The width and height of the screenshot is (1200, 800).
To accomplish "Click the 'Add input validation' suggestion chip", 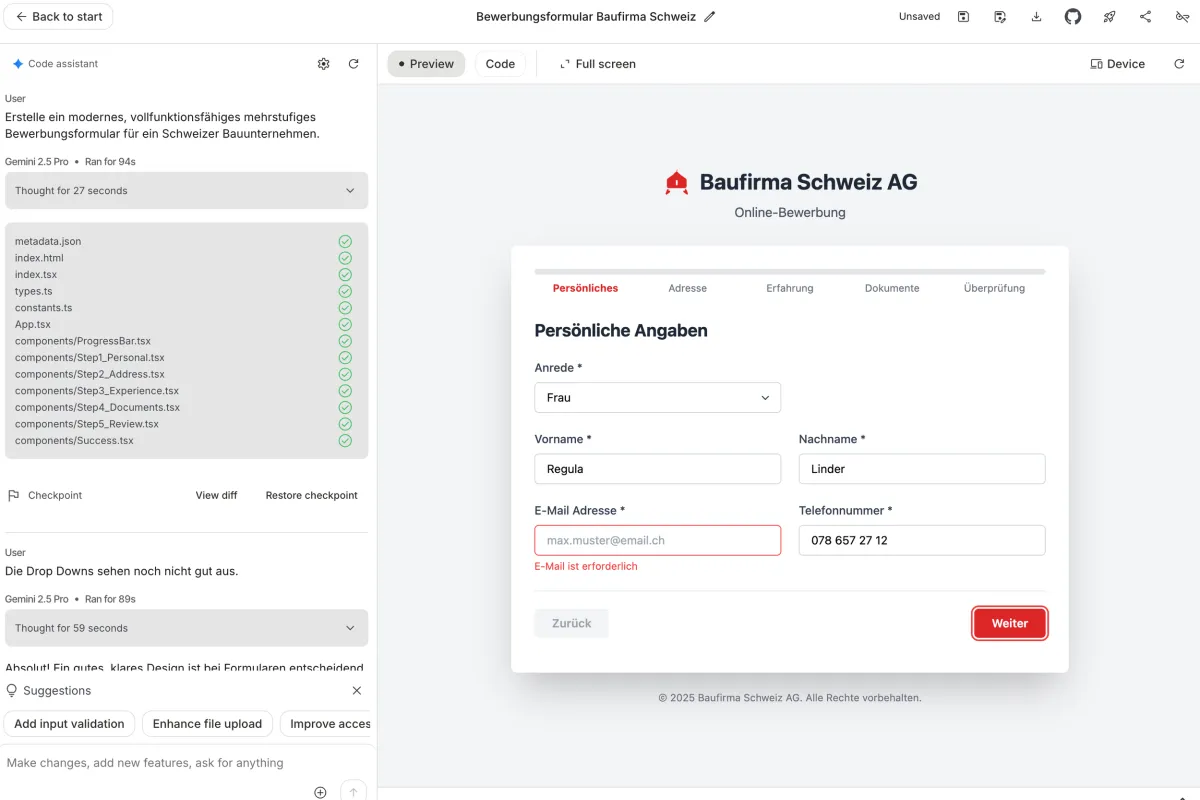I will [69, 723].
